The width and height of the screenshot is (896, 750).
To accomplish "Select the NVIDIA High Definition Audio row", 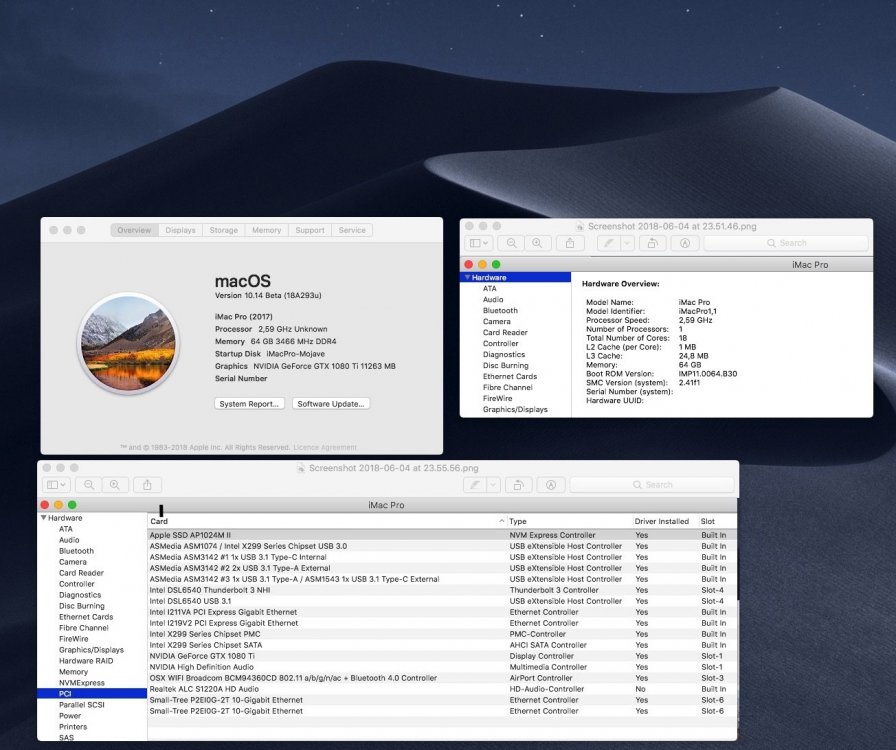I will pos(442,667).
